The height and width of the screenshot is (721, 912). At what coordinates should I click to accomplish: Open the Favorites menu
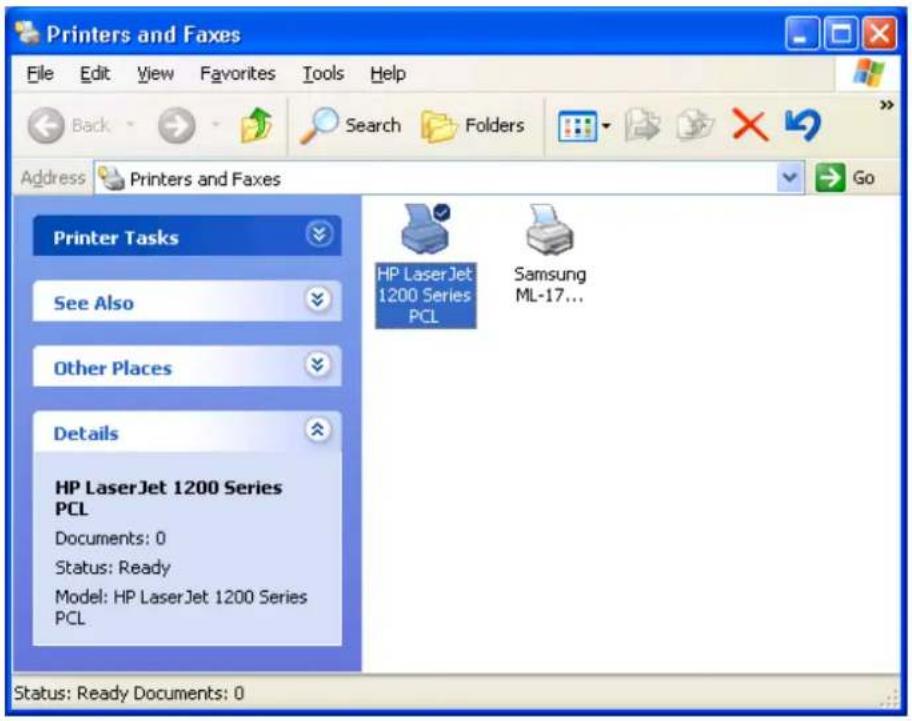[x=237, y=74]
